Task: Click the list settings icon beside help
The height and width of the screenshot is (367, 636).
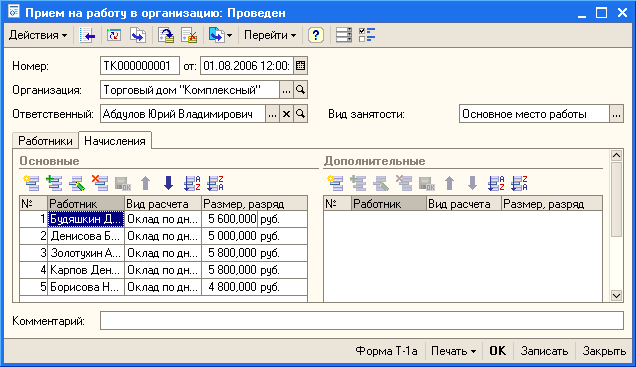Action: pos(344,35)
